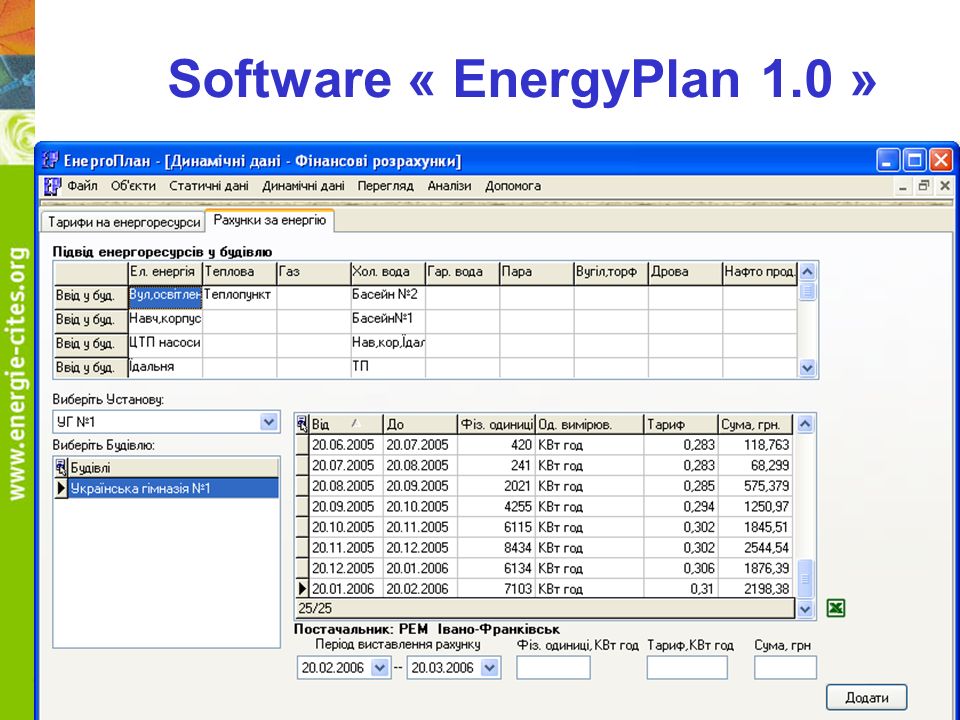Select Українська гімназія №1 building row
This screenshot has width=960, height=720.
tap(173, 489)
